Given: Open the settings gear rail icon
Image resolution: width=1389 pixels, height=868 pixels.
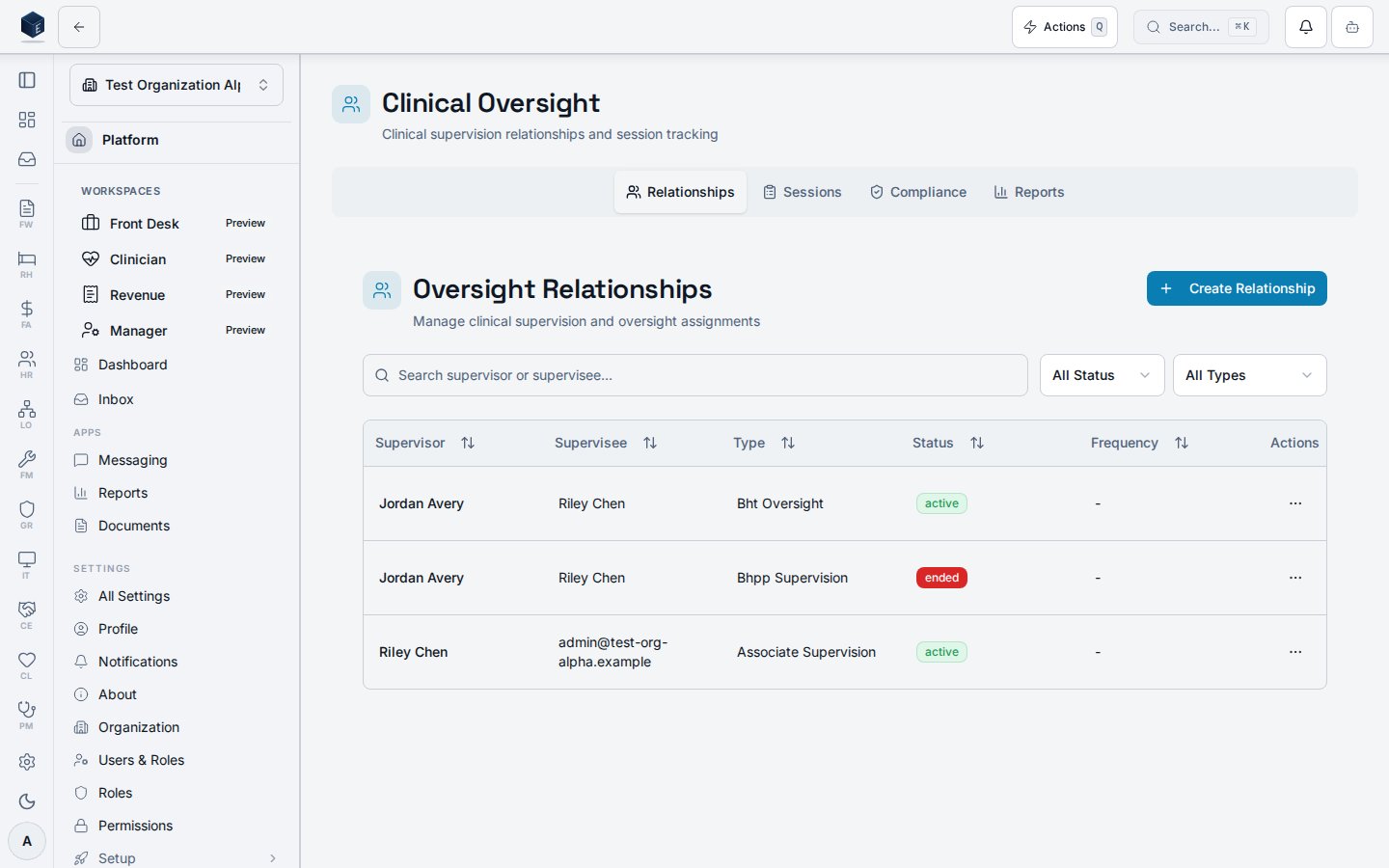Looking at the screenshot, I should click(x=27, y=762).
